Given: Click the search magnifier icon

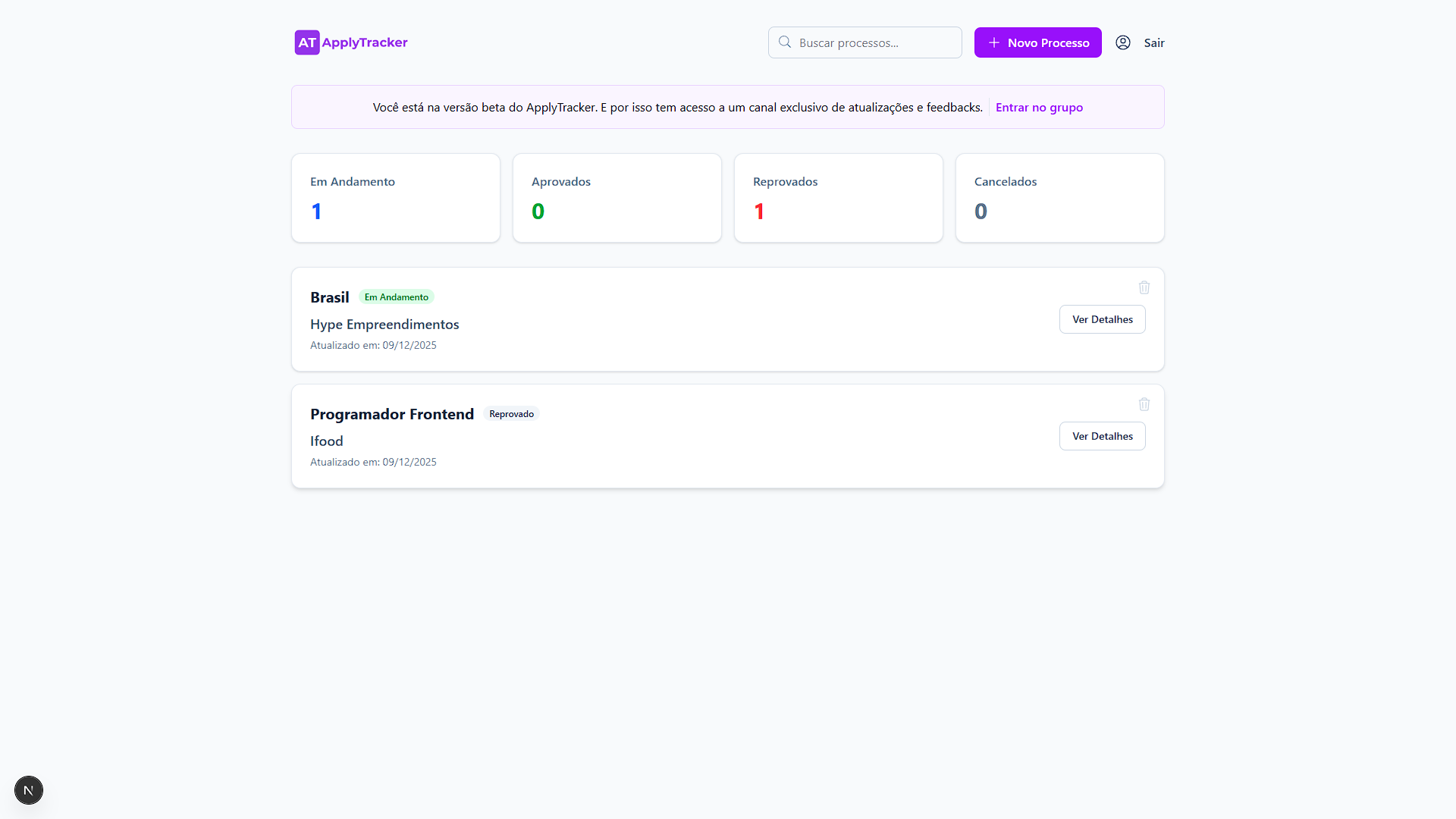Looking at the screenshot, I should pos(784,42).
